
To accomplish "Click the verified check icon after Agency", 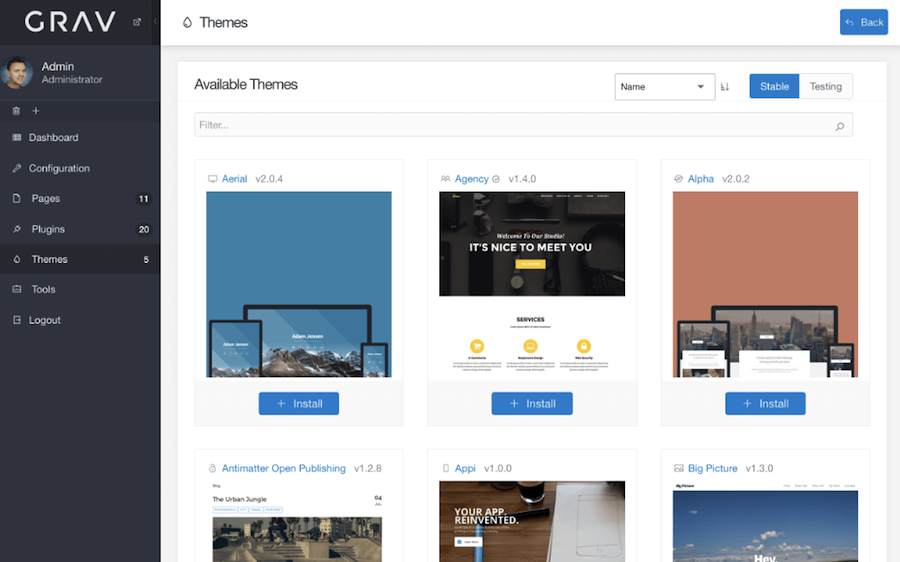I will [496, 179].
